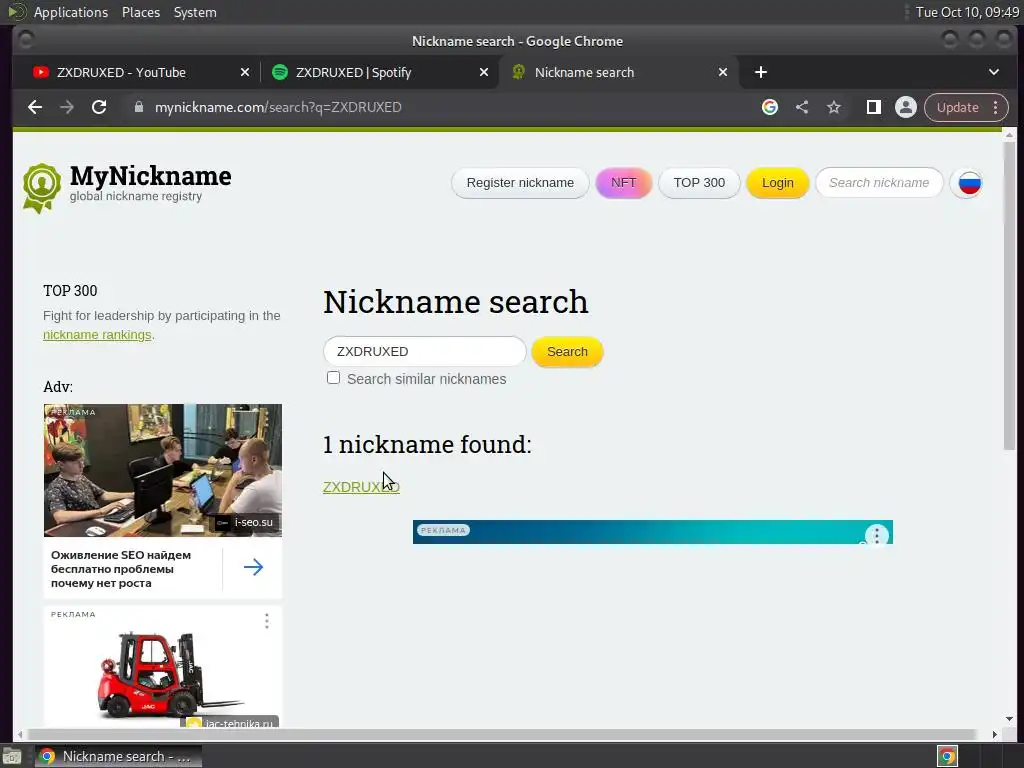
Task: Close the Spotify tab
Action: pos(484,72)
